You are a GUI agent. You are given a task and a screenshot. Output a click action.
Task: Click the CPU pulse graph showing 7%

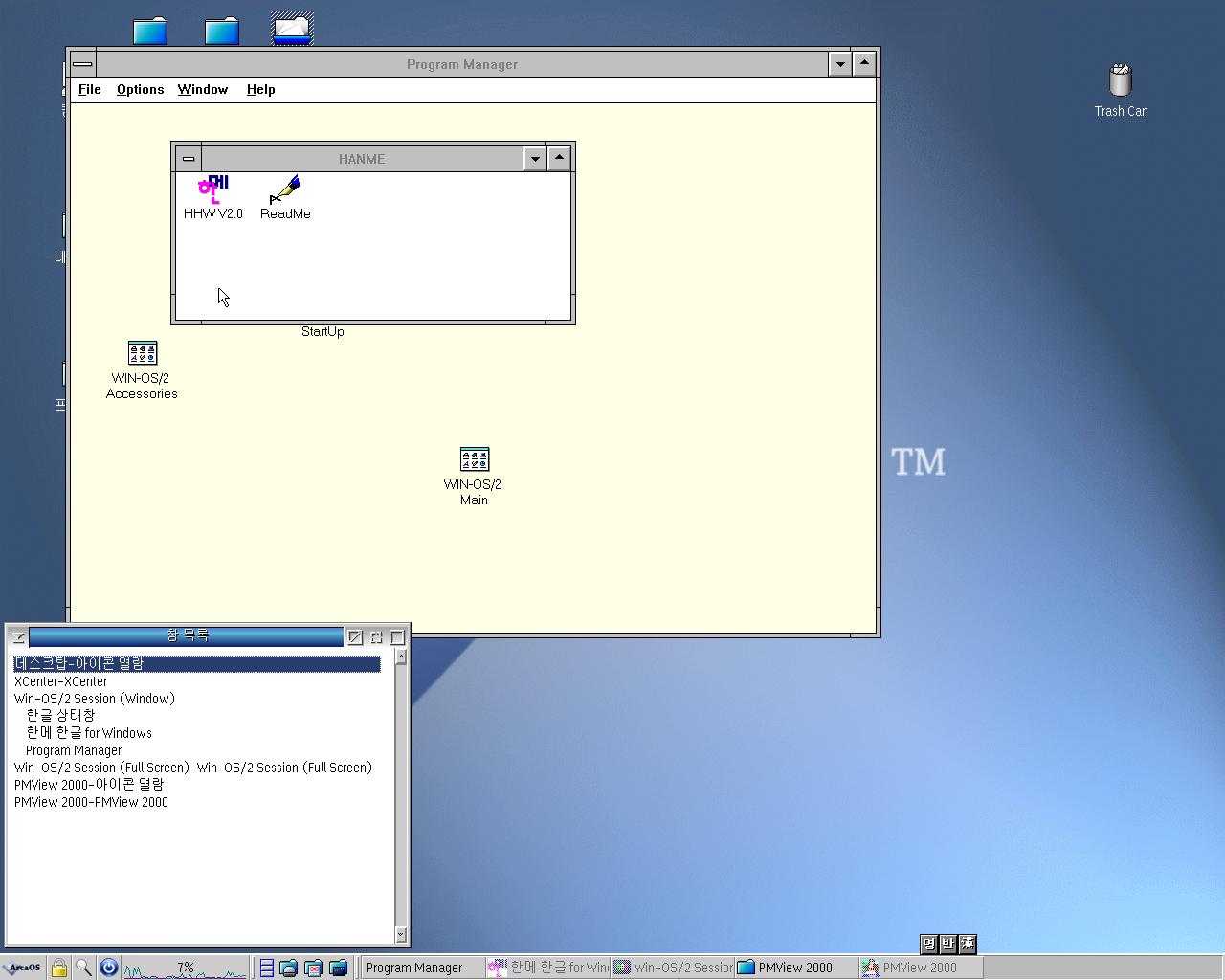pyautogui.click(x=185, y=968)
